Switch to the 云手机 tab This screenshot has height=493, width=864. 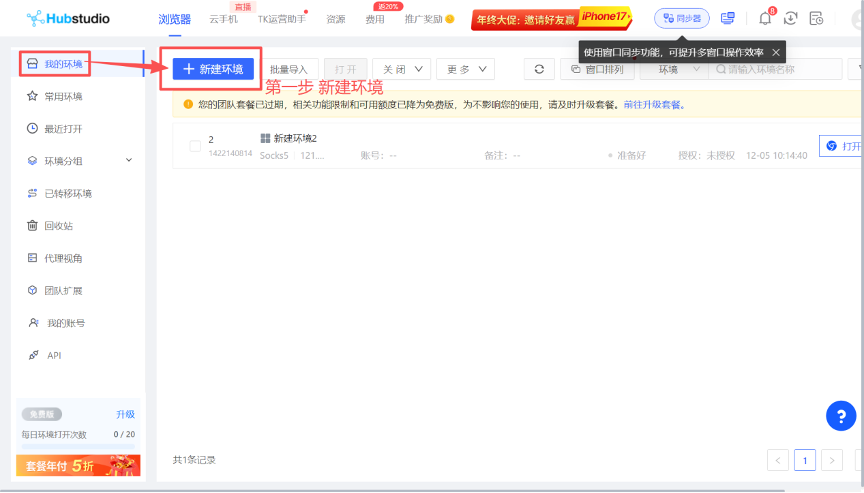click(x=223, y=19)
